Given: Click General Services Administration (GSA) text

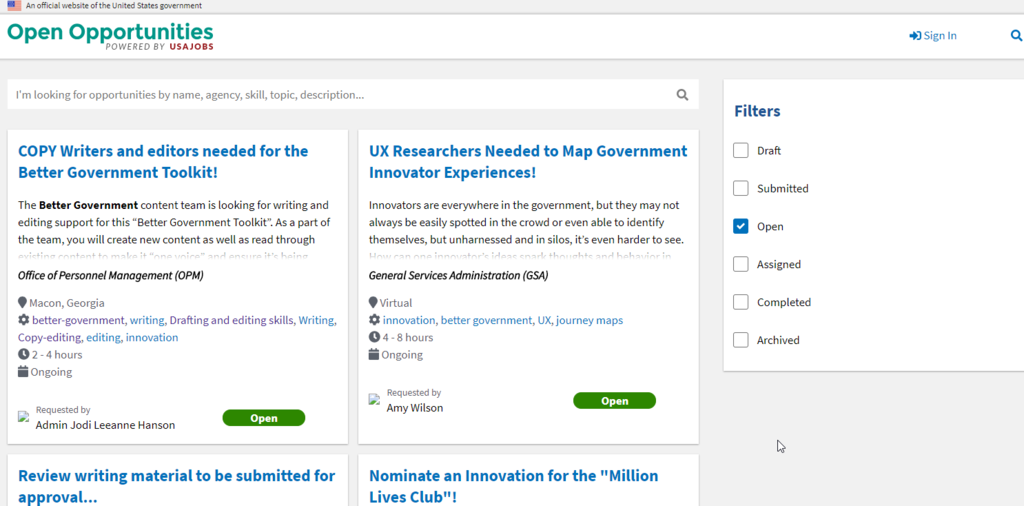Looking at the screenshot, I should [458, 276].
